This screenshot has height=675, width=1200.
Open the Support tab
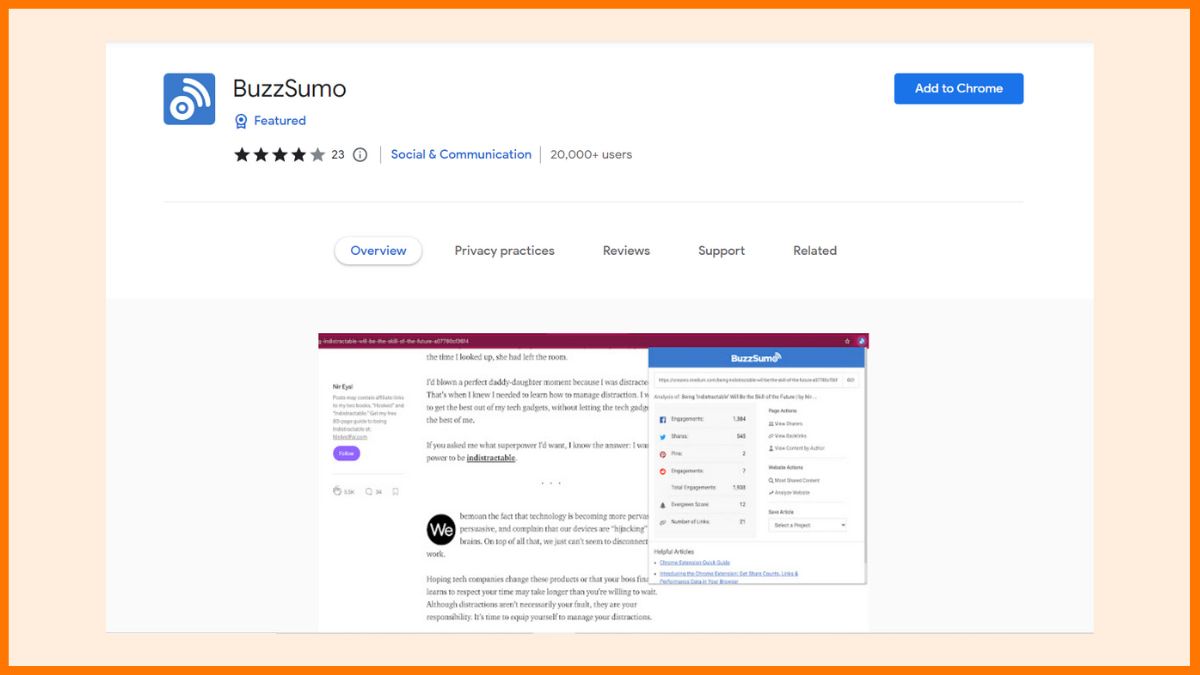[x=721, y=251]
